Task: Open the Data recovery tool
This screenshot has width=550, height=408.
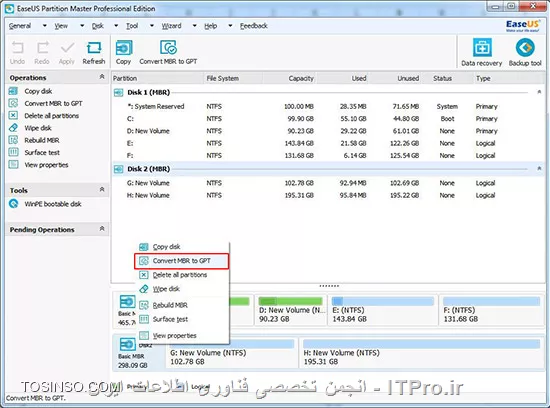Action: coord(482,52)
